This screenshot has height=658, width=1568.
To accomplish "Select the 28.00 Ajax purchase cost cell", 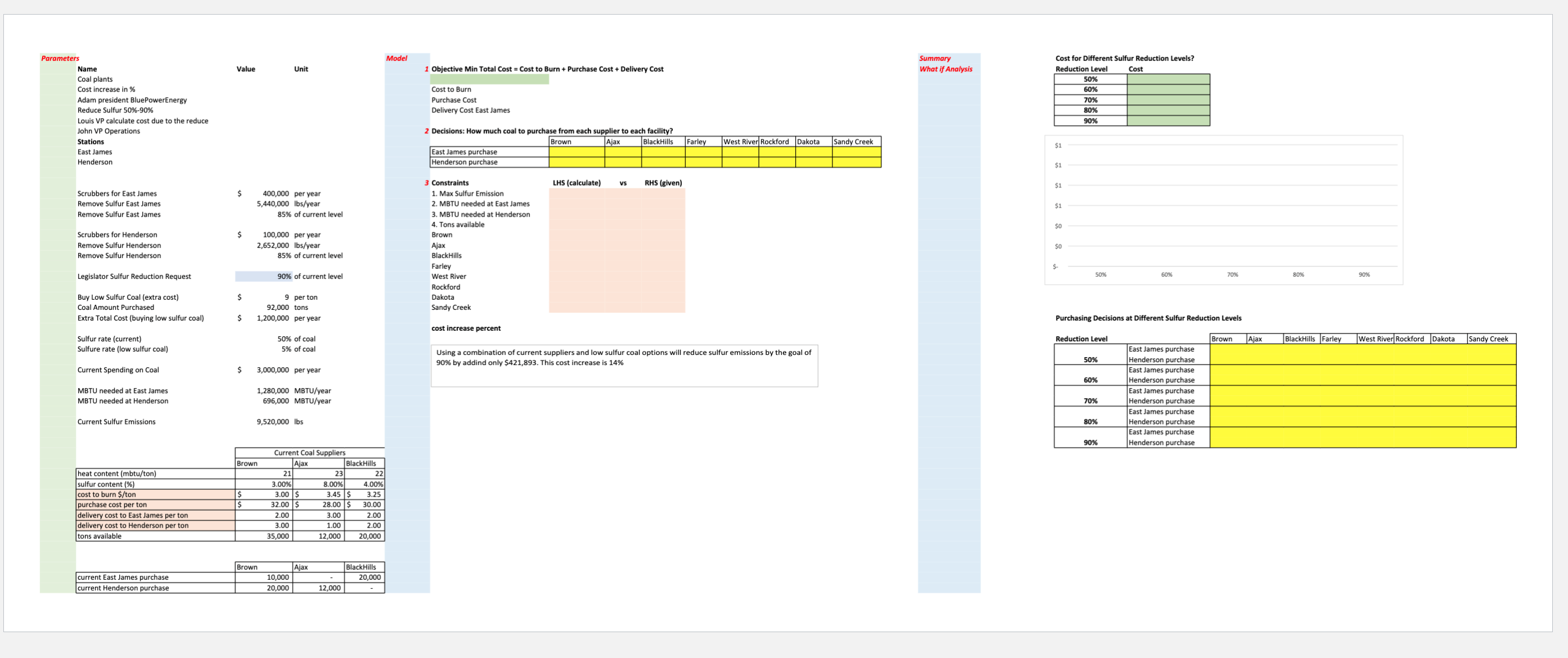I will (318, 505).
